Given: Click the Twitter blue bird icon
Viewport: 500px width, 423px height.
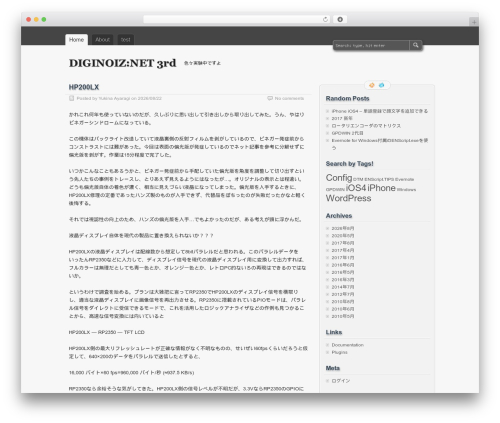Looking at the screenshot, I should [x=382, y=85].
